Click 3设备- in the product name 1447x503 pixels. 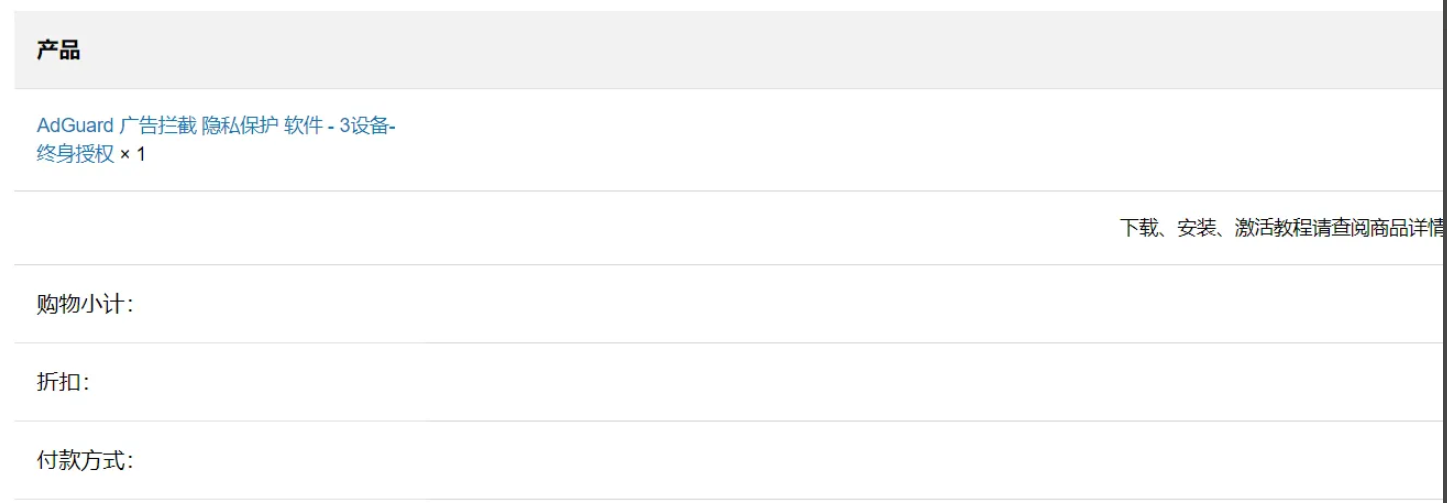coord(367,126)
